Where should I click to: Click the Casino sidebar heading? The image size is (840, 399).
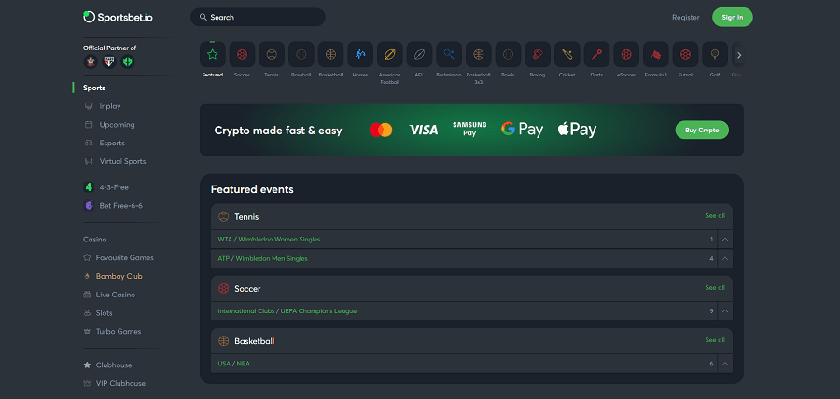coord(95,239)
